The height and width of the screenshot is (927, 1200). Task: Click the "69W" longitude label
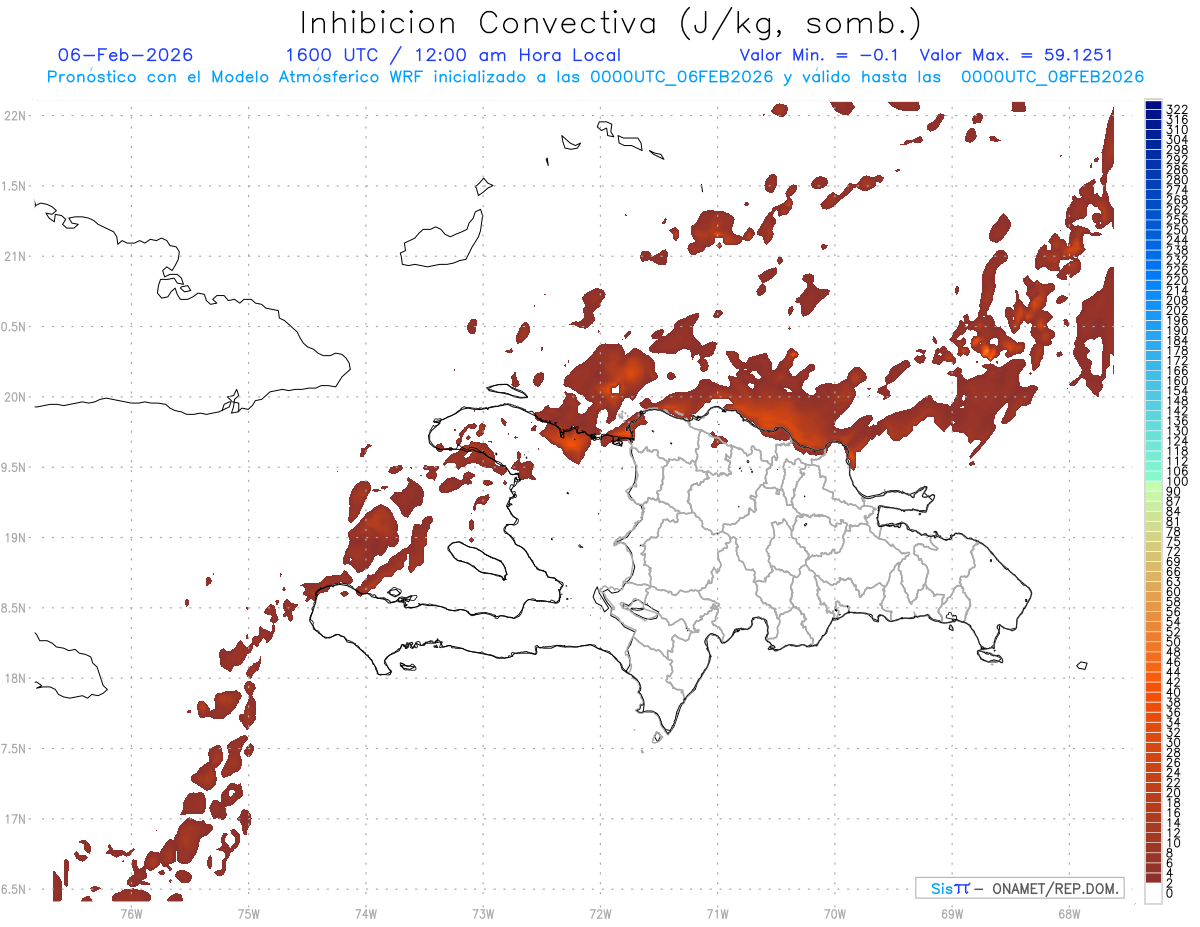tap(952, 913)
